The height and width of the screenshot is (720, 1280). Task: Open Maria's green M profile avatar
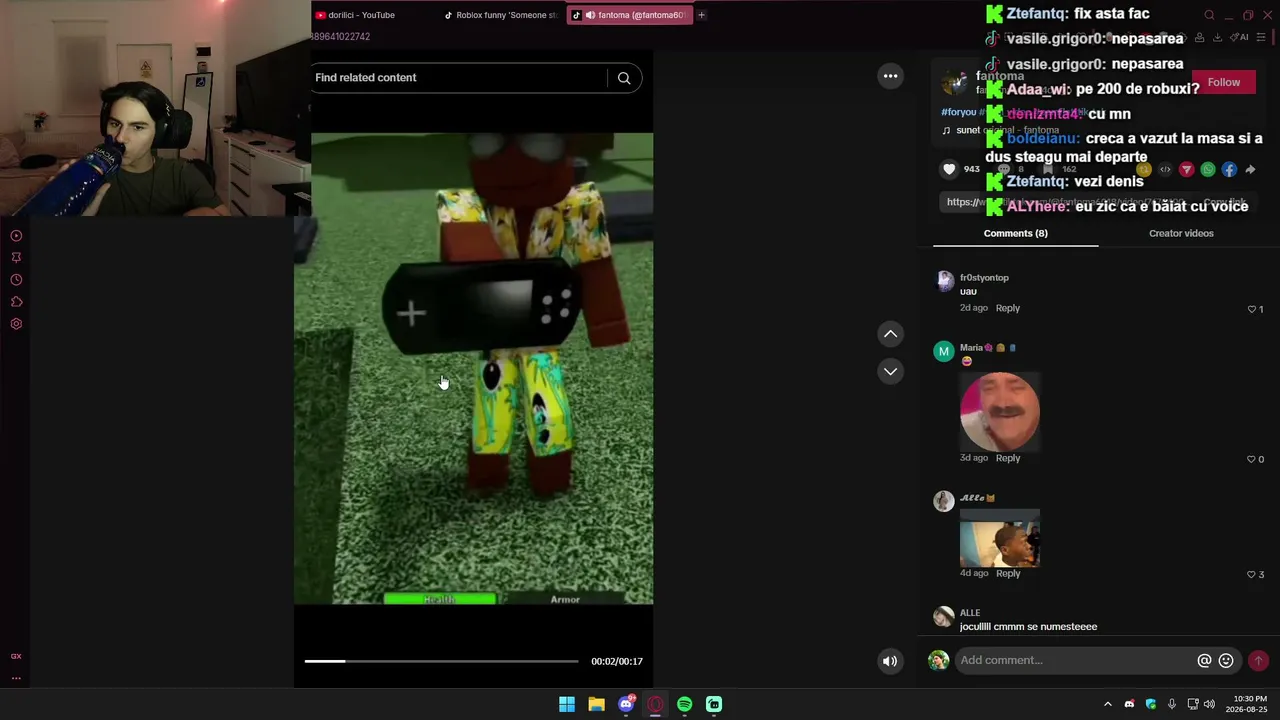click(944, 351)
